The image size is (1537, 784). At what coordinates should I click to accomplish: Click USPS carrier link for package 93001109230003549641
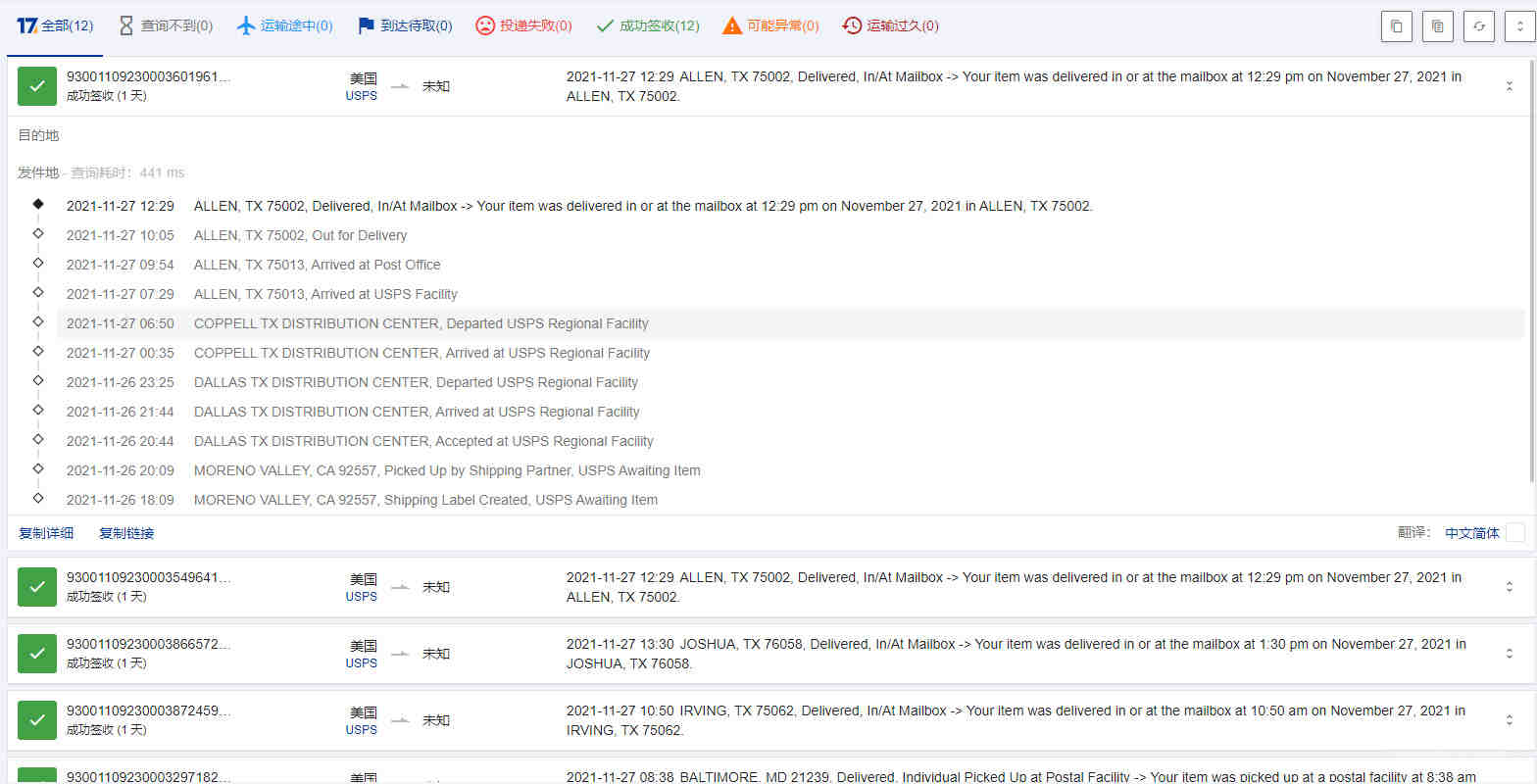point(361,597)
